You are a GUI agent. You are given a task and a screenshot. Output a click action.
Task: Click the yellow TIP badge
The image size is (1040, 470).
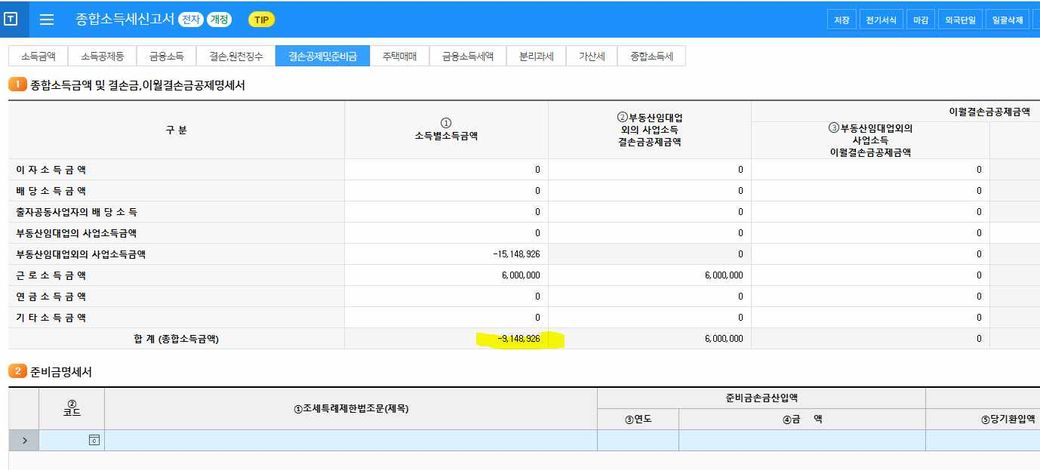[x=261, y=20]
